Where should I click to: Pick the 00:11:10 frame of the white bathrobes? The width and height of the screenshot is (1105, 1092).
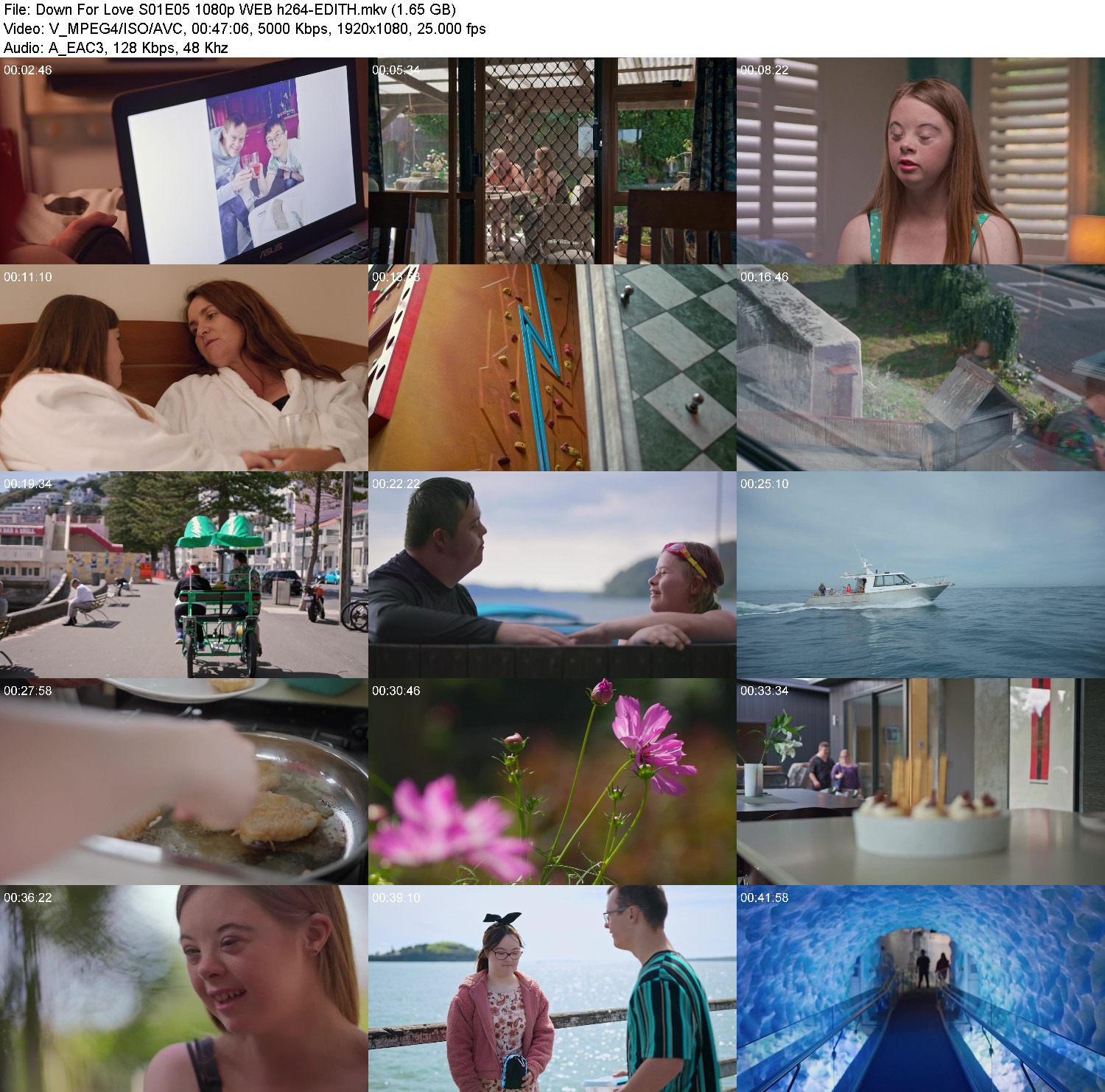click(x=184, y=367)
